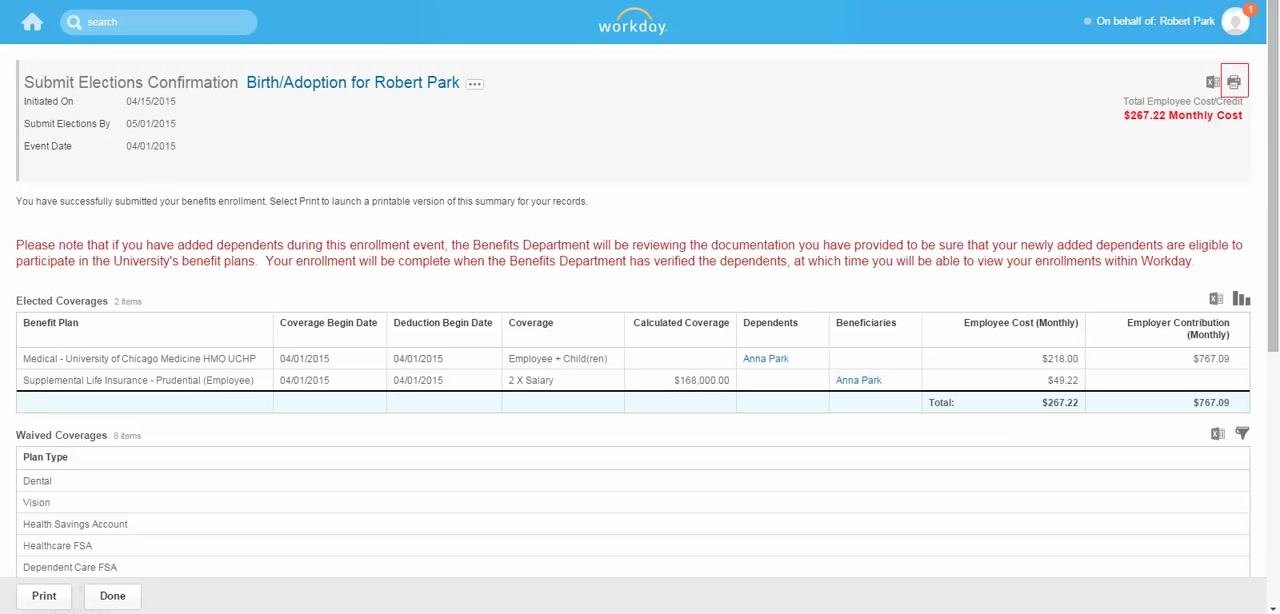The image size is (1280, 614).
Task: Open Birth/Adoption for Robert Park link
Action: click(353, 82)
